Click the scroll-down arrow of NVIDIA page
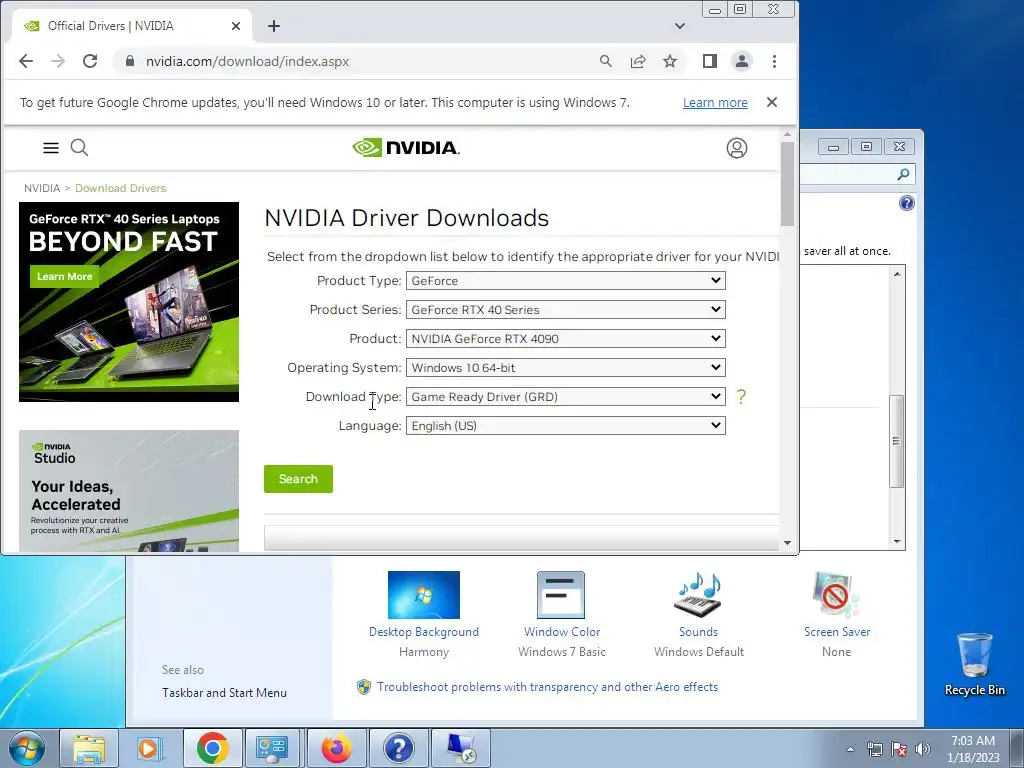Image resolution: width=1024 pixels, height=768 pixels. click(787, 543)
